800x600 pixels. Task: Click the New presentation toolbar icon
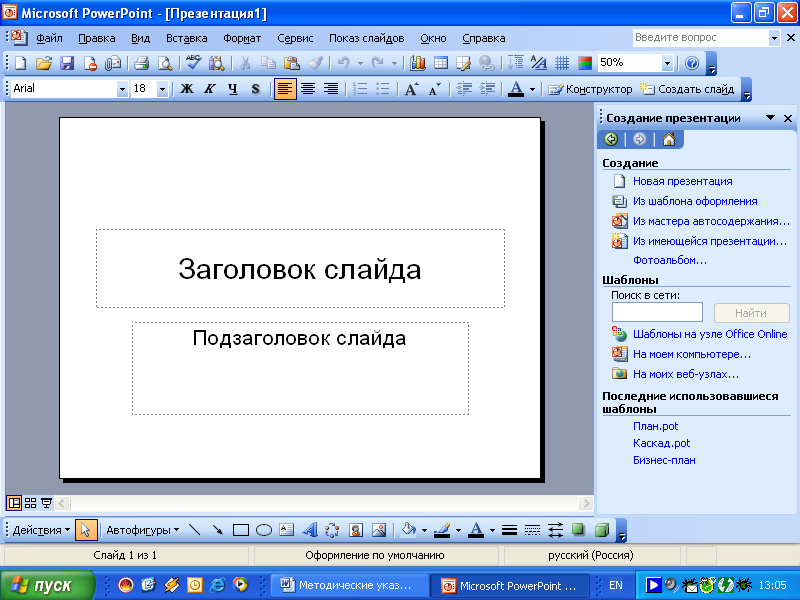(20, 63)
